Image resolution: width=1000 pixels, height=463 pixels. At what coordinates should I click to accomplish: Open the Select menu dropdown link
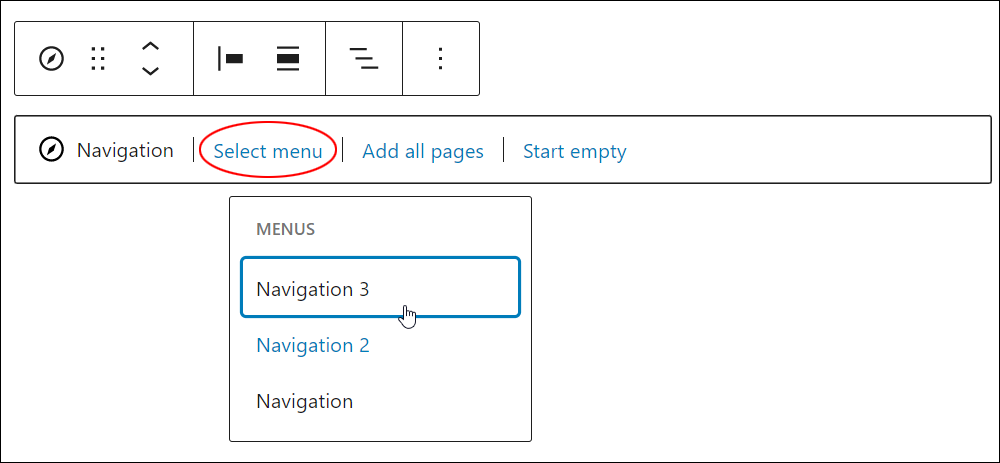268,151
